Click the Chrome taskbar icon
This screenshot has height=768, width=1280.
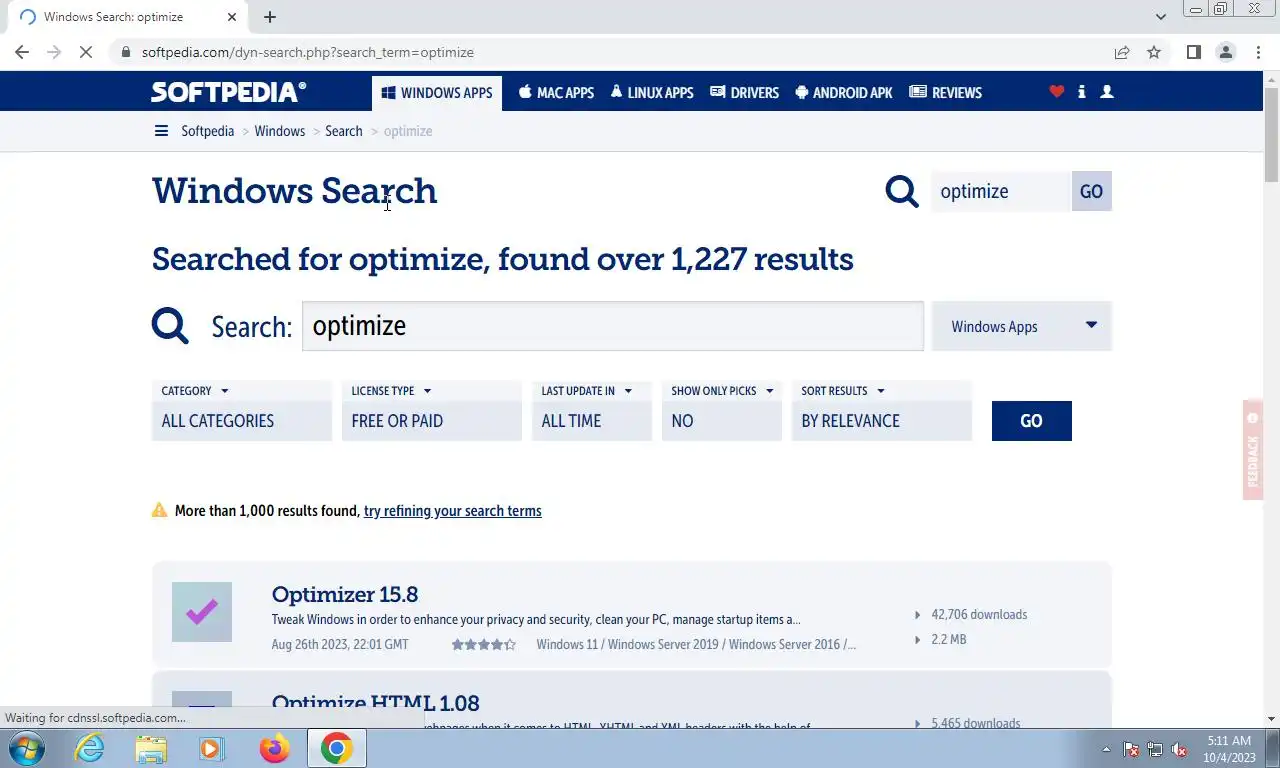pyautogui.click(x=336, y=748)
